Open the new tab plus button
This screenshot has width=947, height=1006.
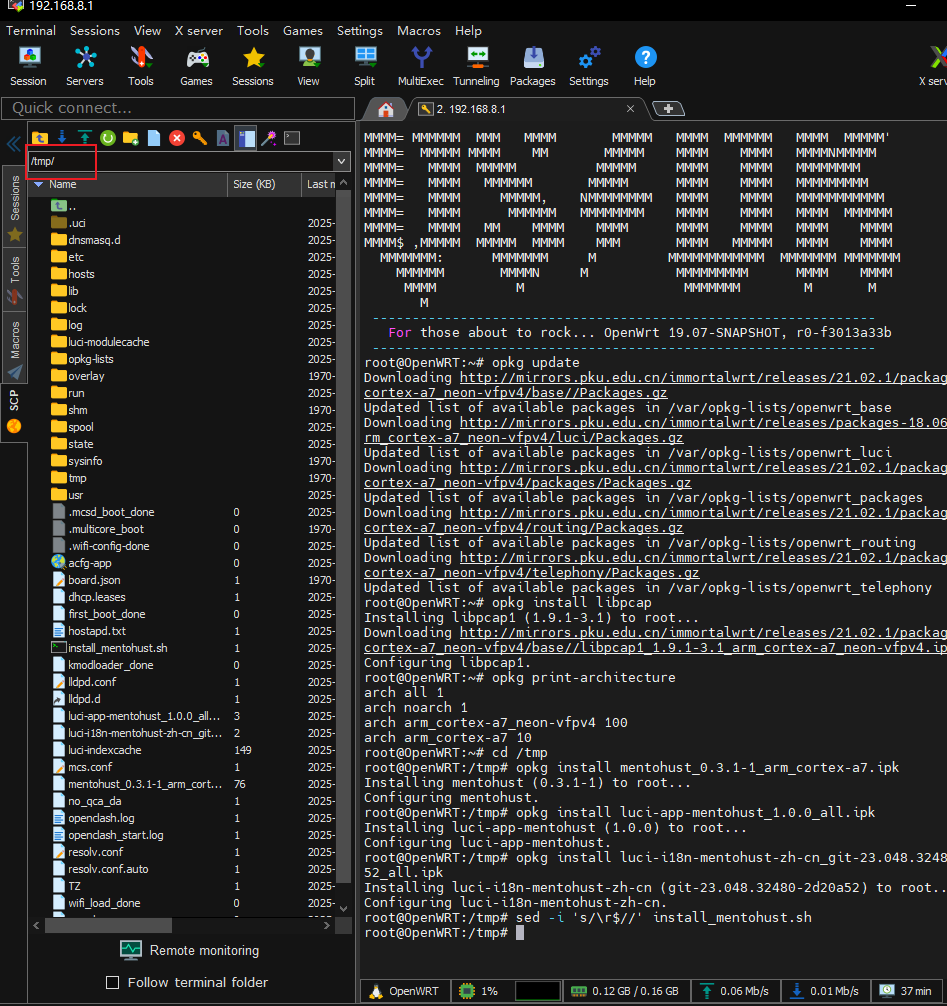[668, 109]
